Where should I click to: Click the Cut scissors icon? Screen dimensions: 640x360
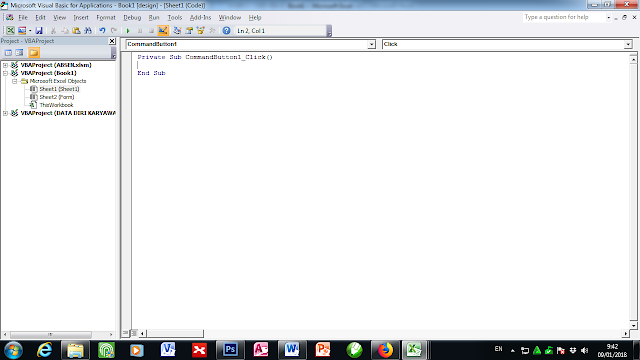53,31
